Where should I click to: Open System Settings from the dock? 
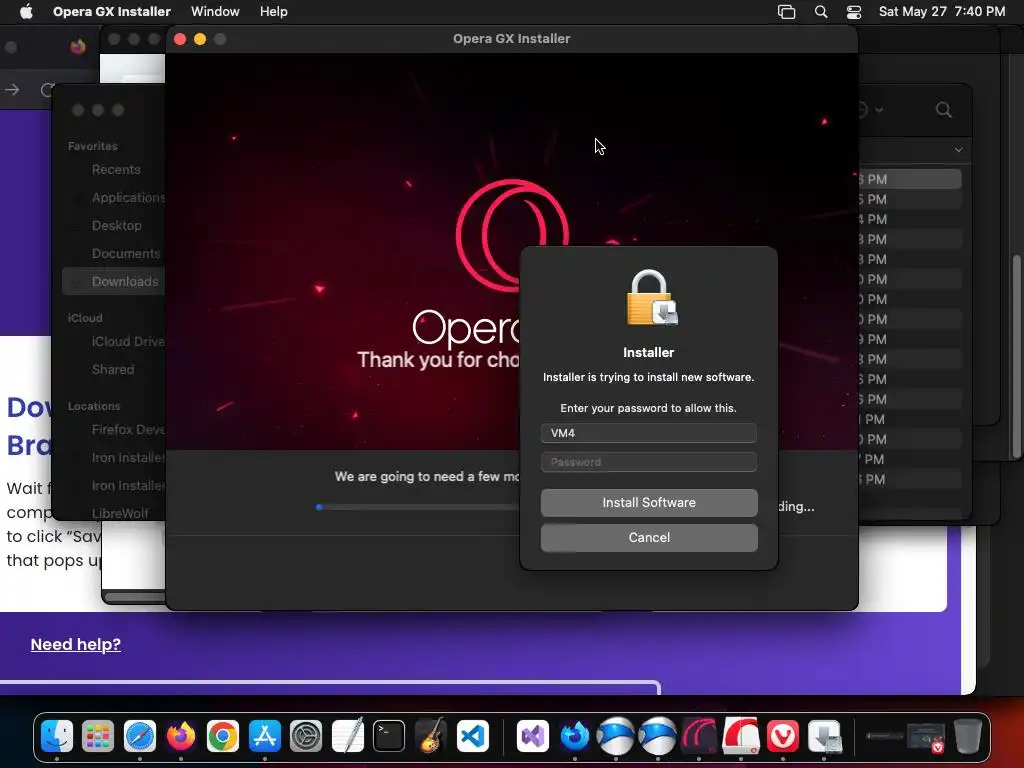pyautogui.click(x=306, y=736)
